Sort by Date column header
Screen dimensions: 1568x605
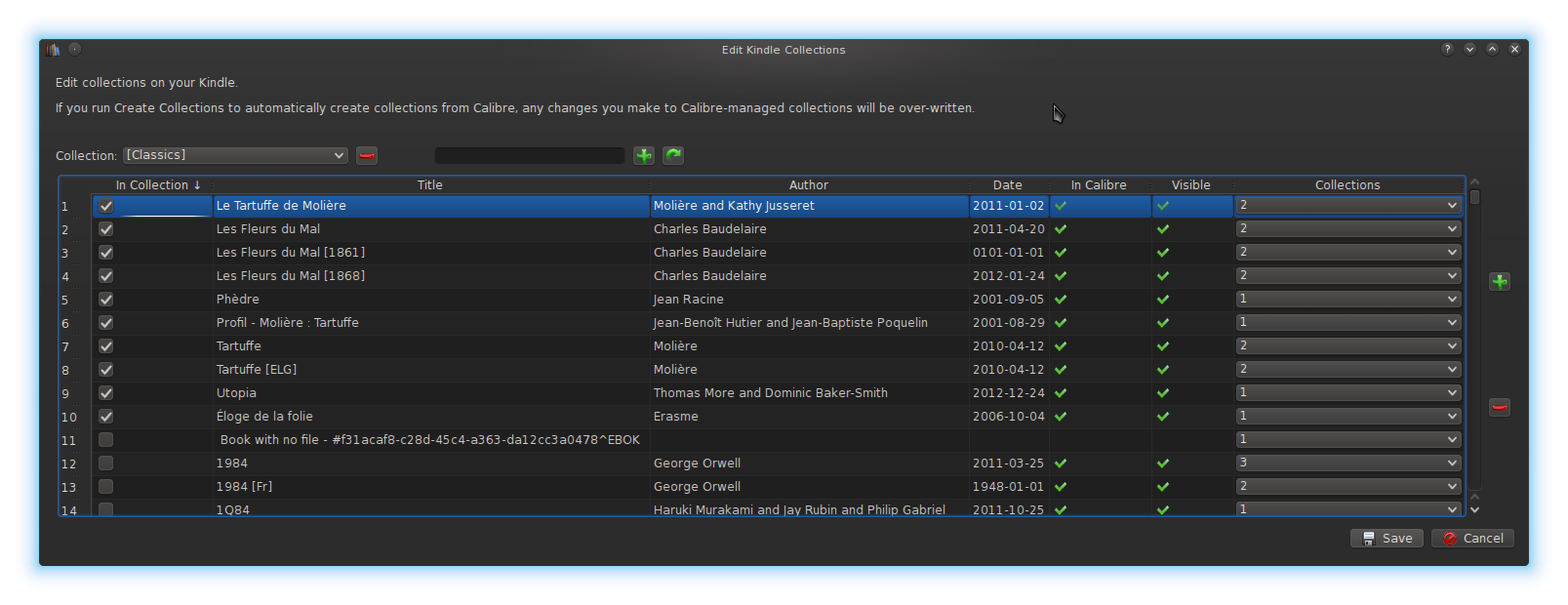pyautogui.click(x=1008, y=185)
